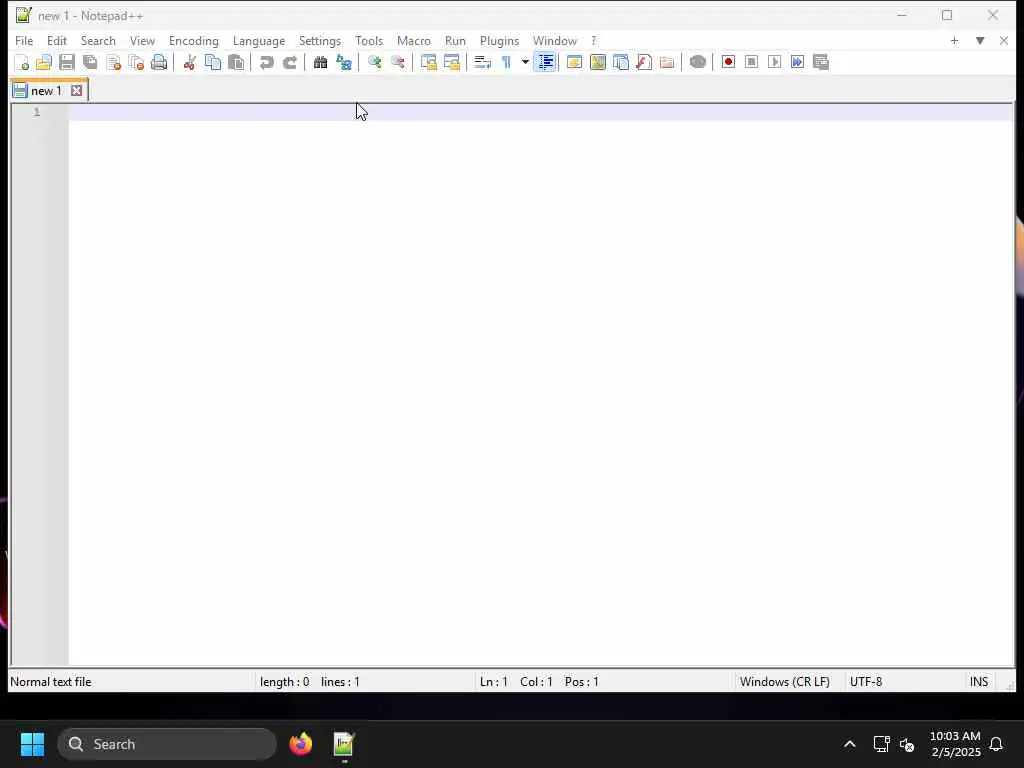This screenshot has height=768, width=1024.
Task: Click the Cut scissors icon
Action: click(189, 62)
